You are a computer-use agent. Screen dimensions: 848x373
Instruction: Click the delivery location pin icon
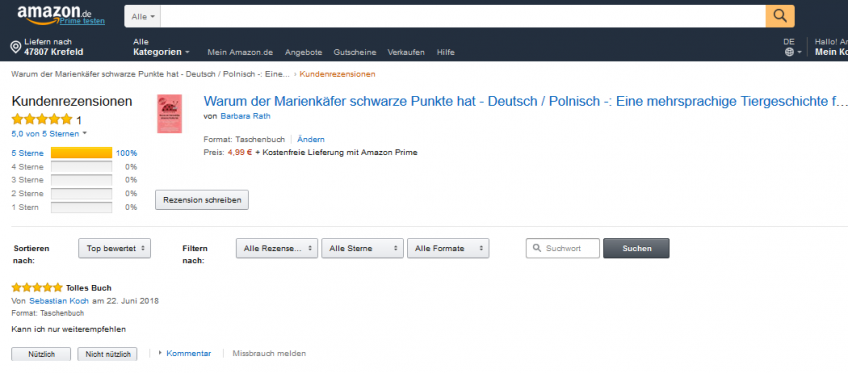click(16, 48)
